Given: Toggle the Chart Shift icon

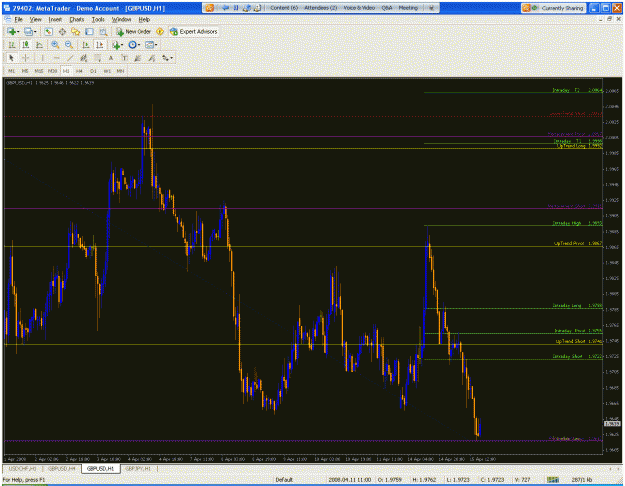Looking at the screenshot, I should tap(100, 45).
